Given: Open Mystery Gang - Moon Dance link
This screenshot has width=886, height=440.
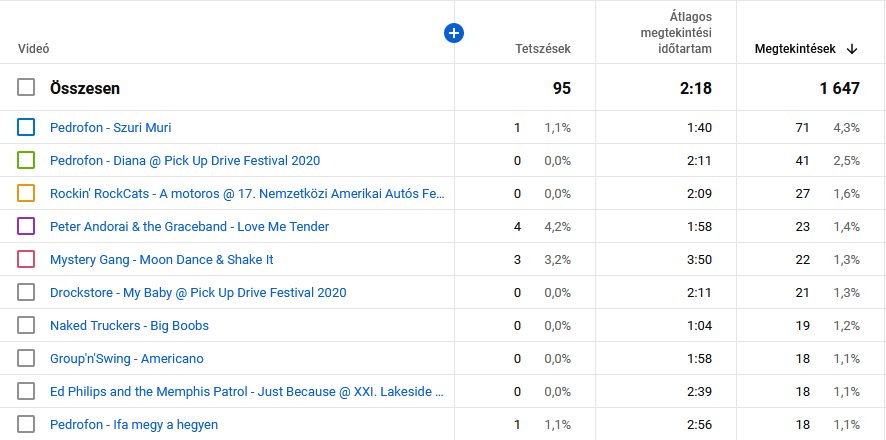Looking at the screenshot, I should [x=161, y=260].
